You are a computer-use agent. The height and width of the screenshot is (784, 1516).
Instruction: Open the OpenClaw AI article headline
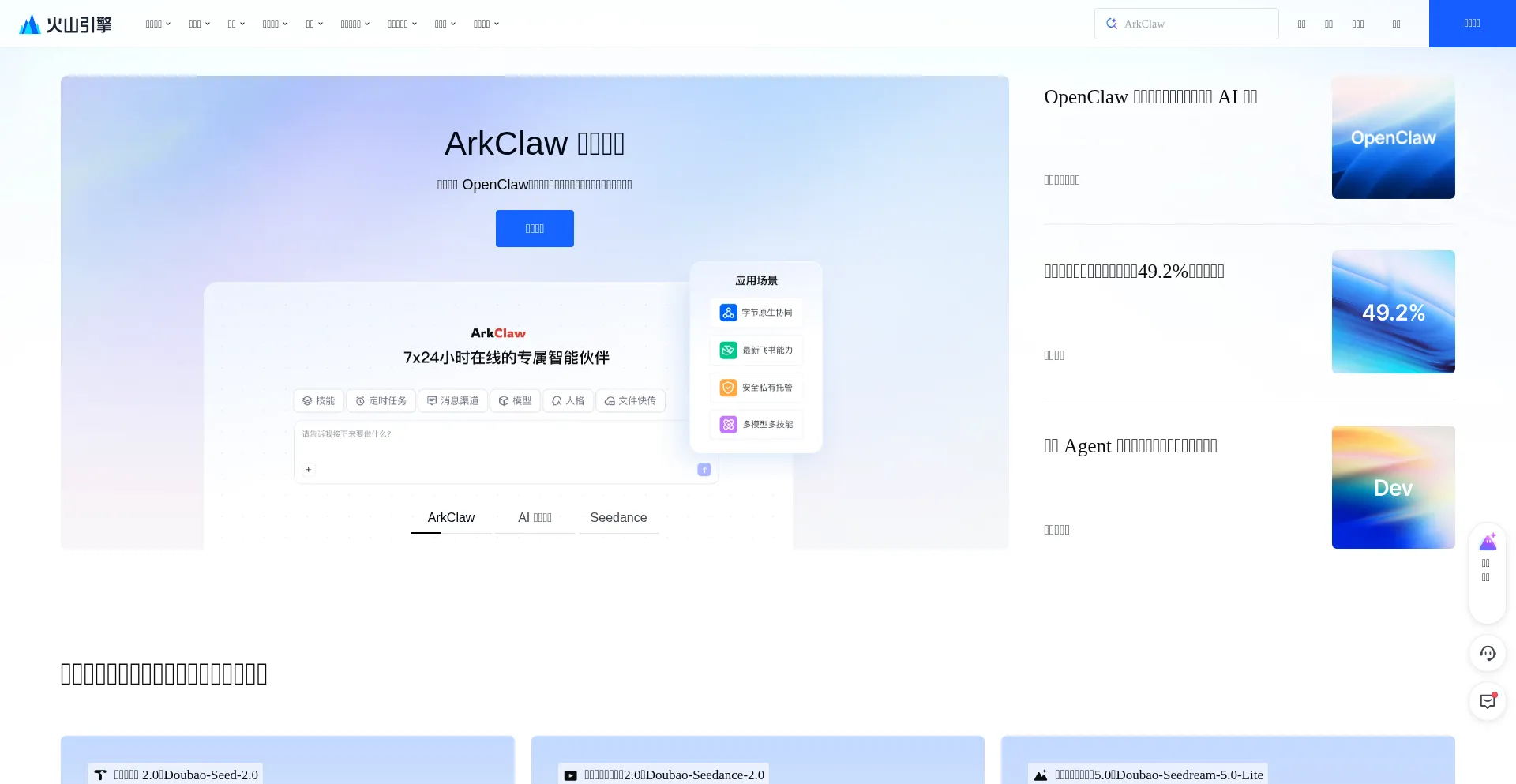[1150, 97]
